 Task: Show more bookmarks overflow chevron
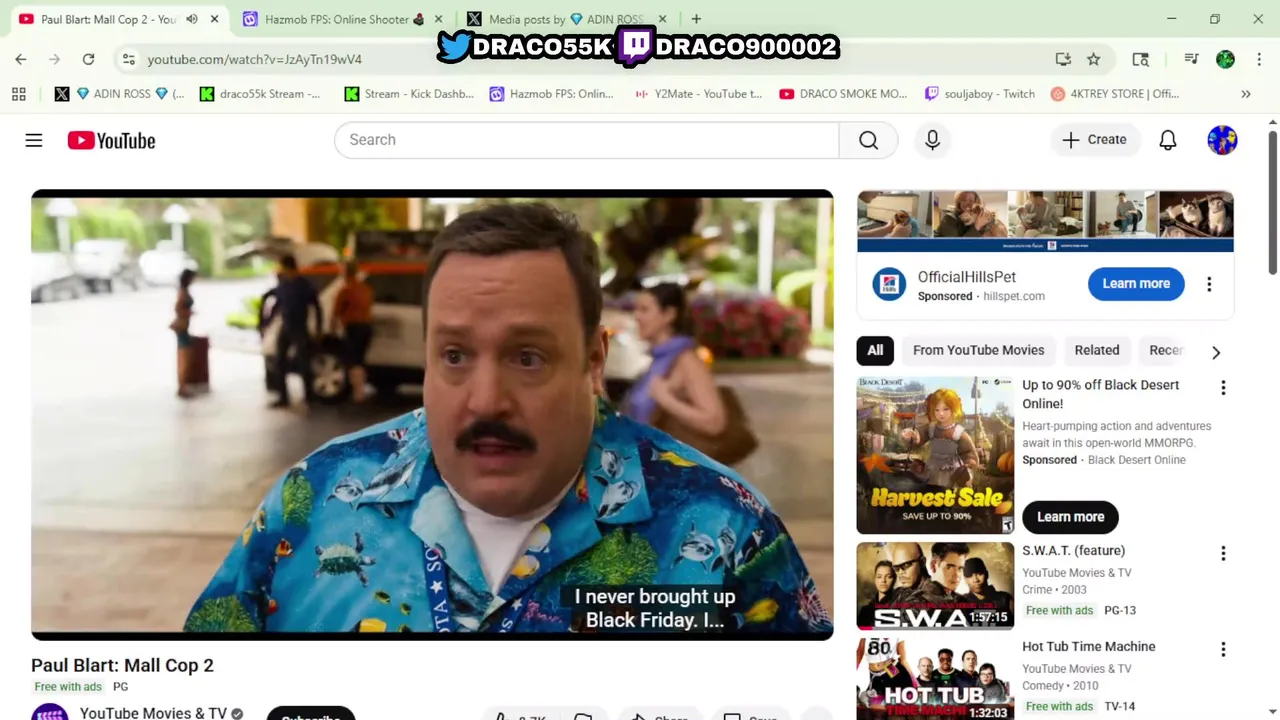(1246, 94)
